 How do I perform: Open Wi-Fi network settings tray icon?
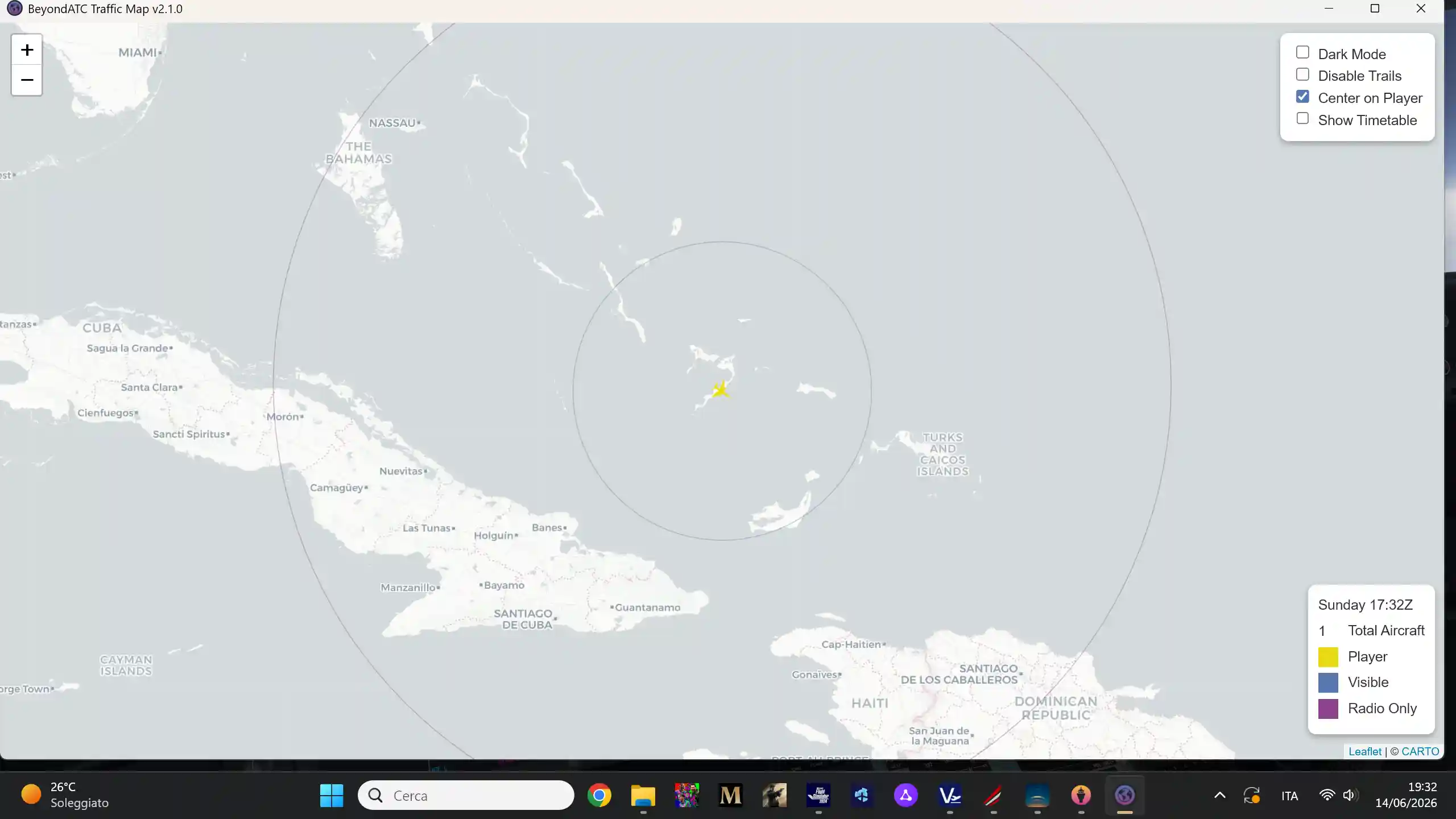pyautogui.click(x=1327, y=795)
